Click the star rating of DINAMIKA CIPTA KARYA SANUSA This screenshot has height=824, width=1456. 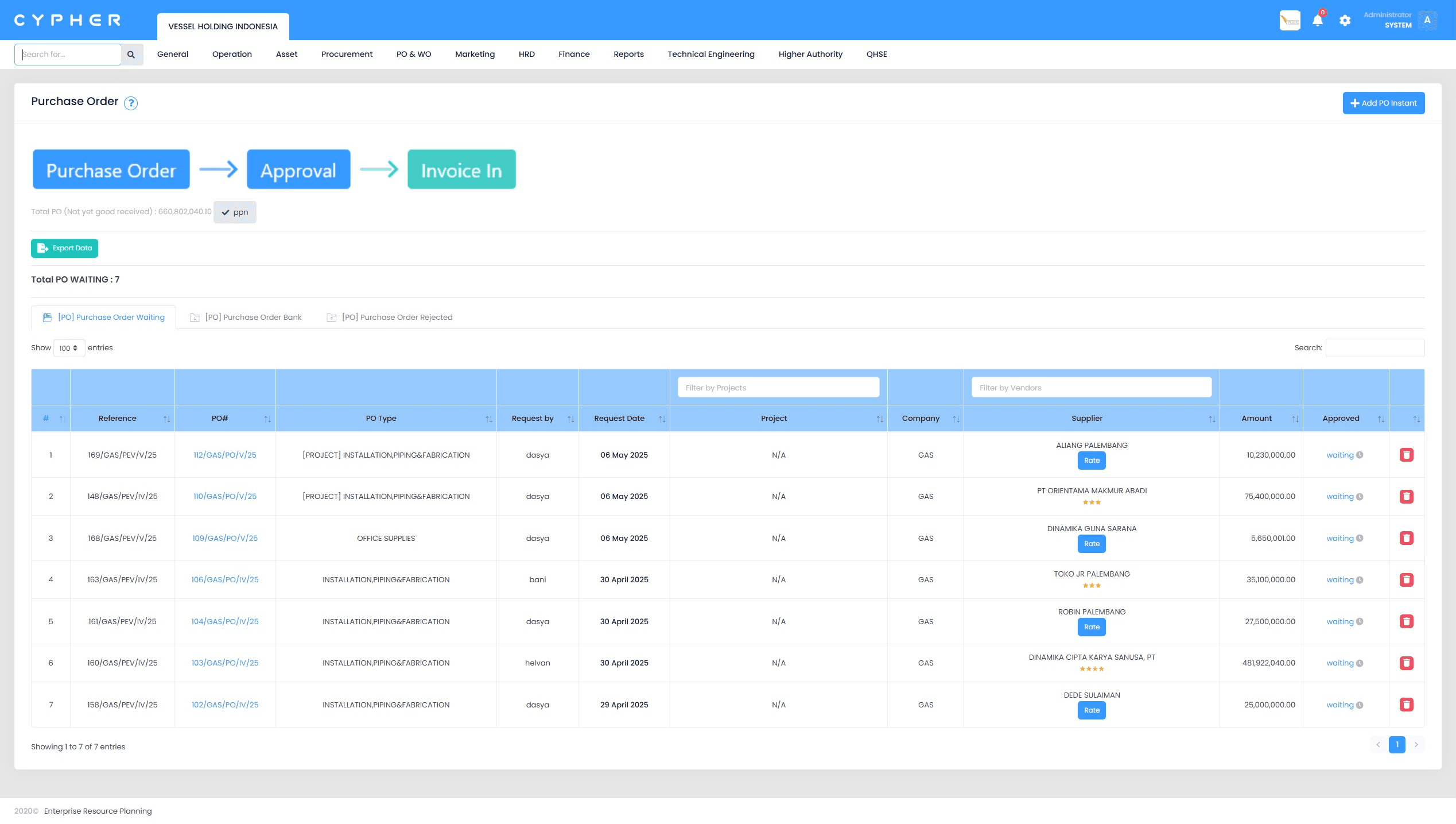(x=1092, y=669)
